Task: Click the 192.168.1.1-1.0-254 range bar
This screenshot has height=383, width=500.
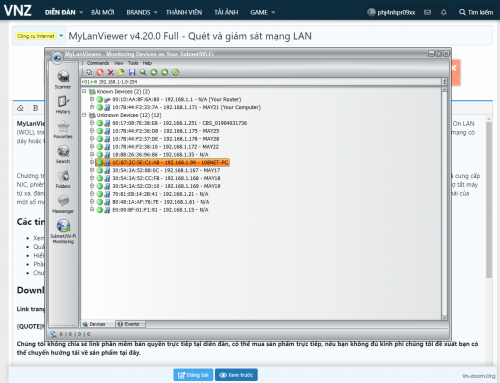Action: 261,82
